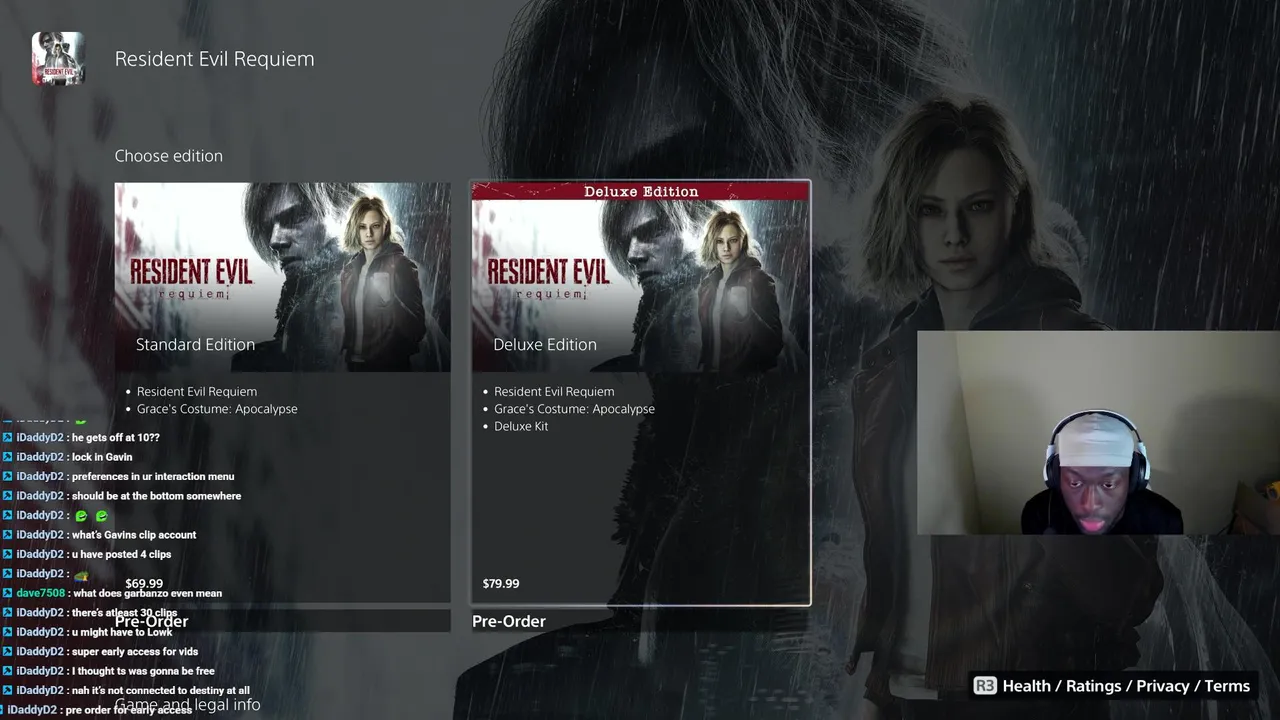This screenshot has width=1280, height=720.
Task: Click the Deluxe Edition label on card
Action: point(545,344)
